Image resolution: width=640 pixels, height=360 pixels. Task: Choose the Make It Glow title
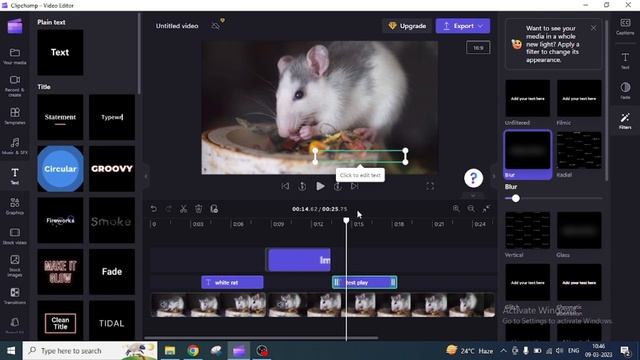[60, 272]
